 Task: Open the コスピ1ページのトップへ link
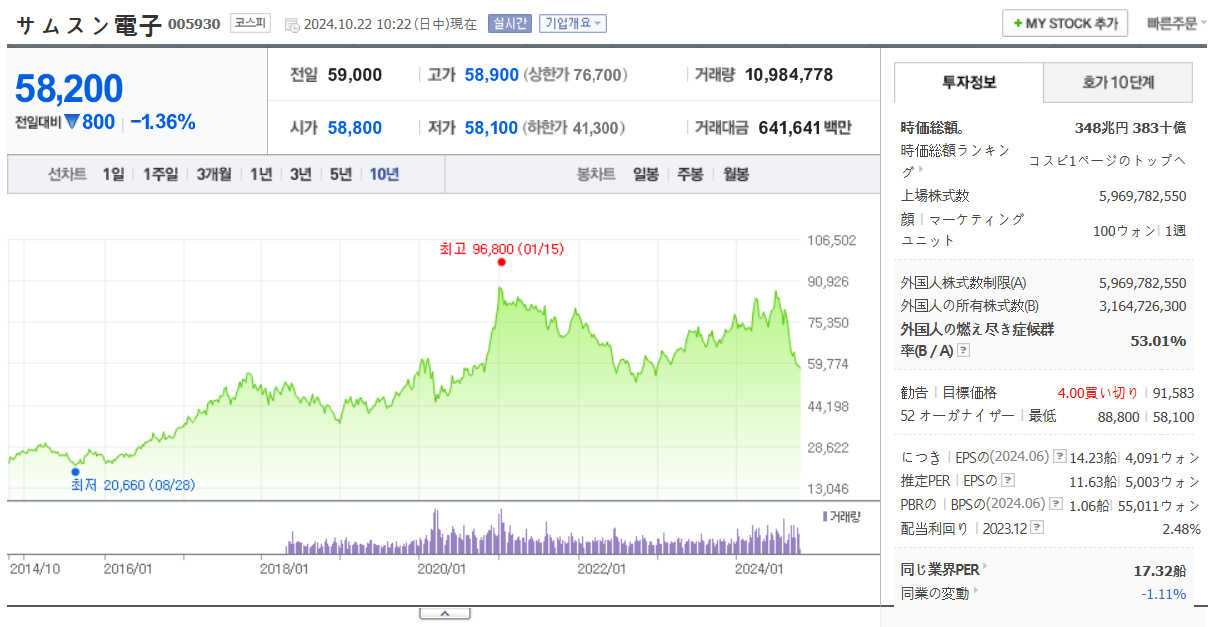pos(1107,161)
